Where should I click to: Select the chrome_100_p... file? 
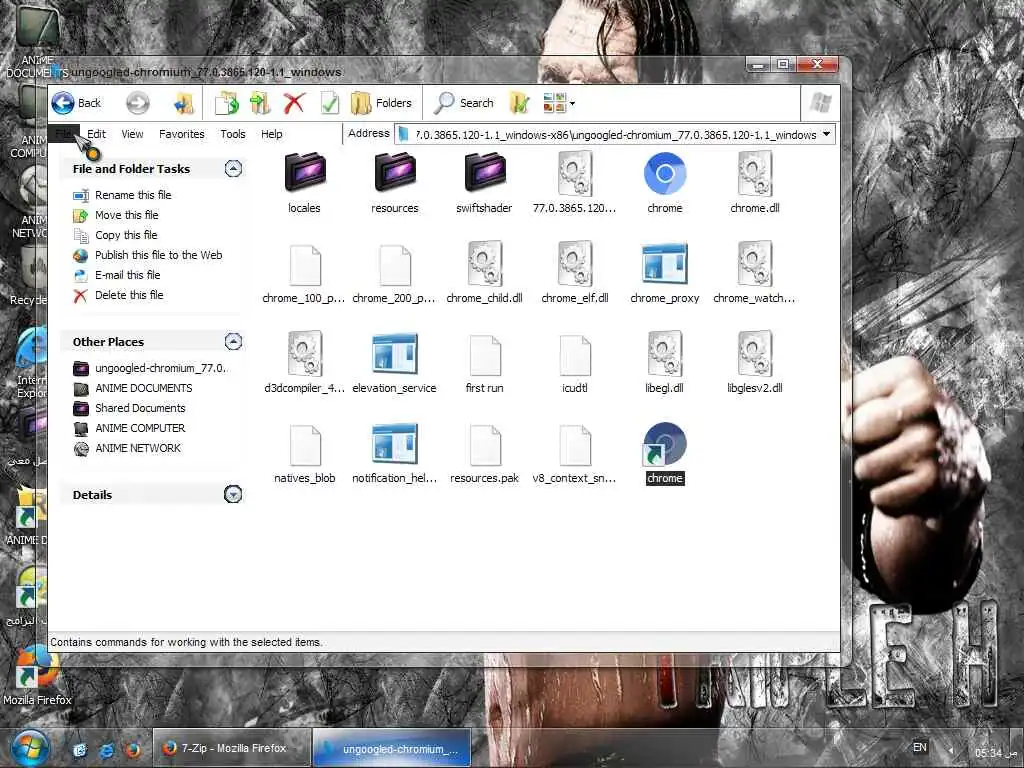click(x=304, y=273)
